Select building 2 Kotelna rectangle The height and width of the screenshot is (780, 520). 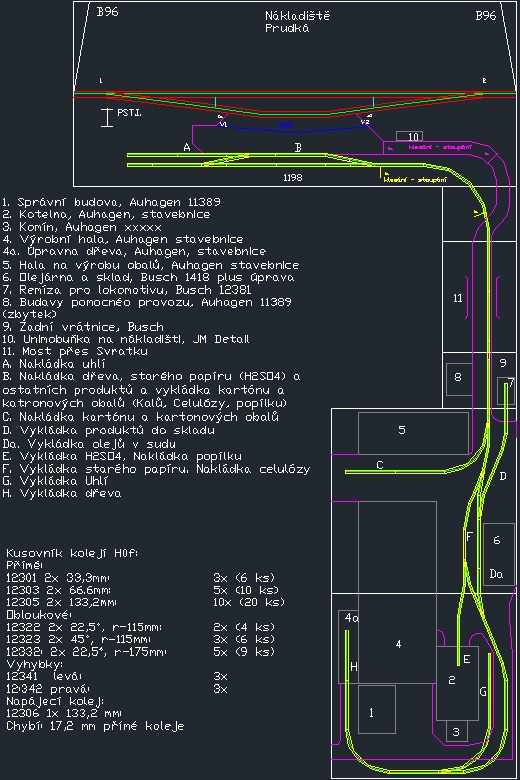point(457,683)
